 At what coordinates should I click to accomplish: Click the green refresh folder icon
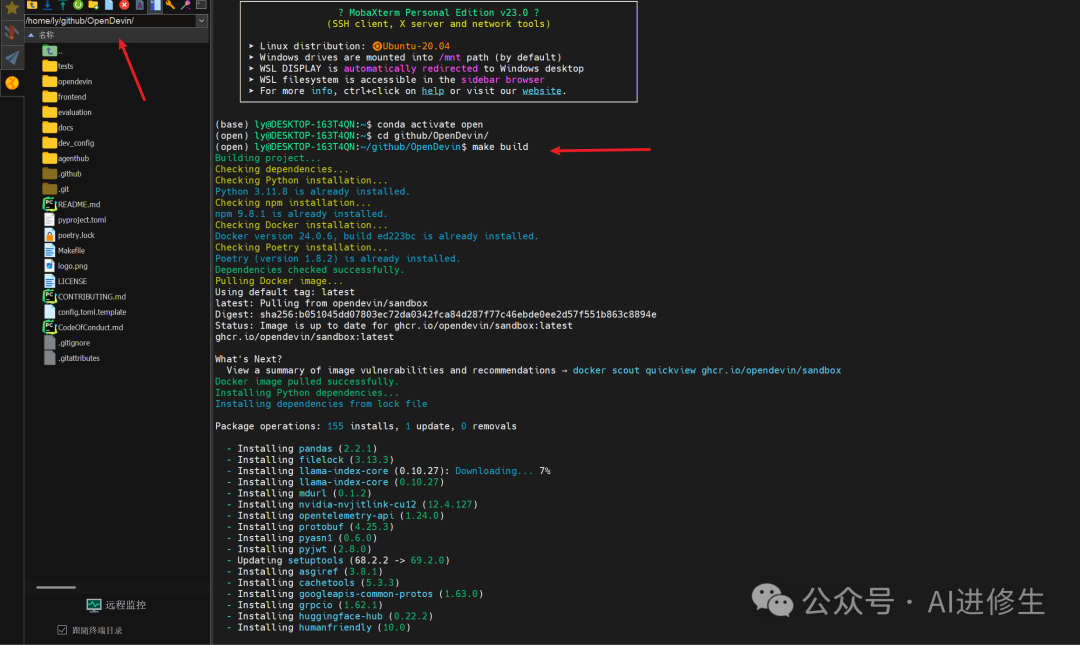(x=78, y=5)
